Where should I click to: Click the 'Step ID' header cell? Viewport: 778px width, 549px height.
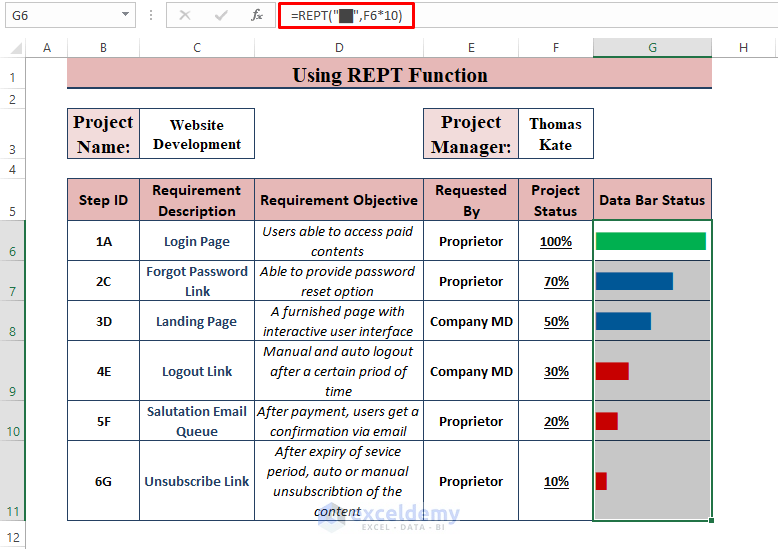click(103, 200)
